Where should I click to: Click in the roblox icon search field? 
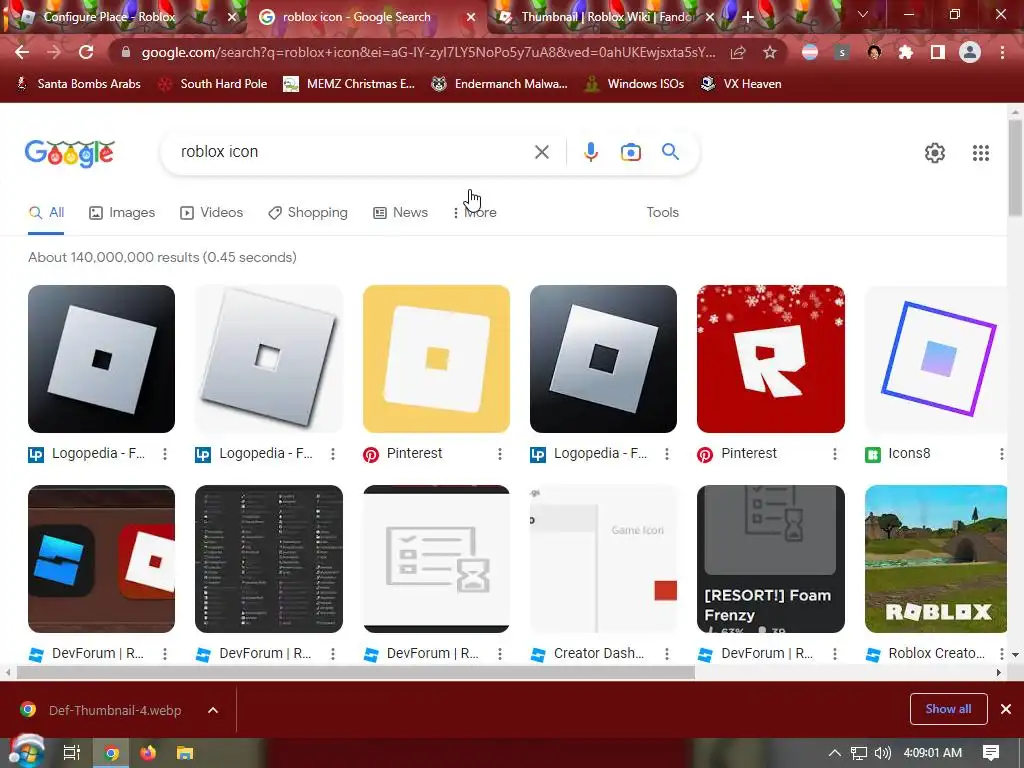click(353, 152)
